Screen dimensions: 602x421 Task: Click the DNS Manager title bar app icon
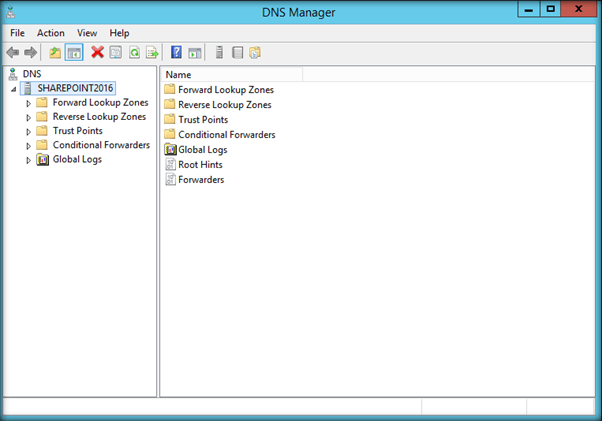click(11, 12)
